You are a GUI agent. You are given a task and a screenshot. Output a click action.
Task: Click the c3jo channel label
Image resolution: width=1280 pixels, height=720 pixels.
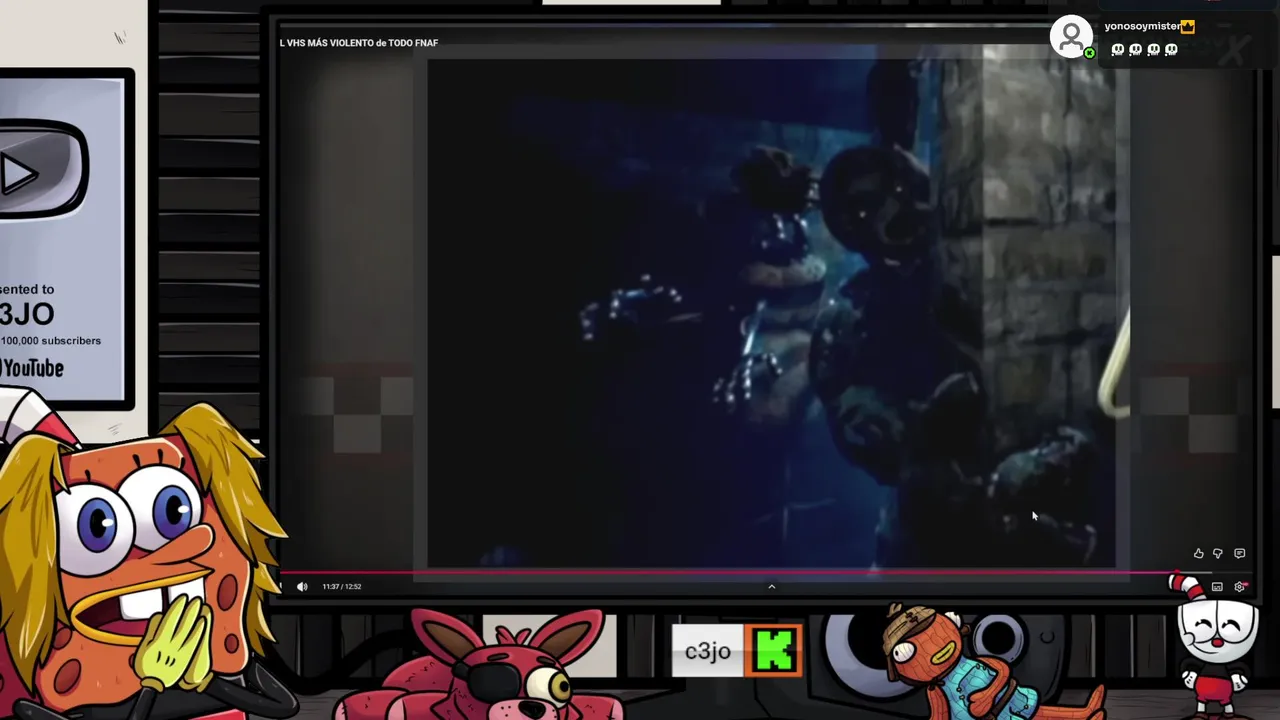707,651
